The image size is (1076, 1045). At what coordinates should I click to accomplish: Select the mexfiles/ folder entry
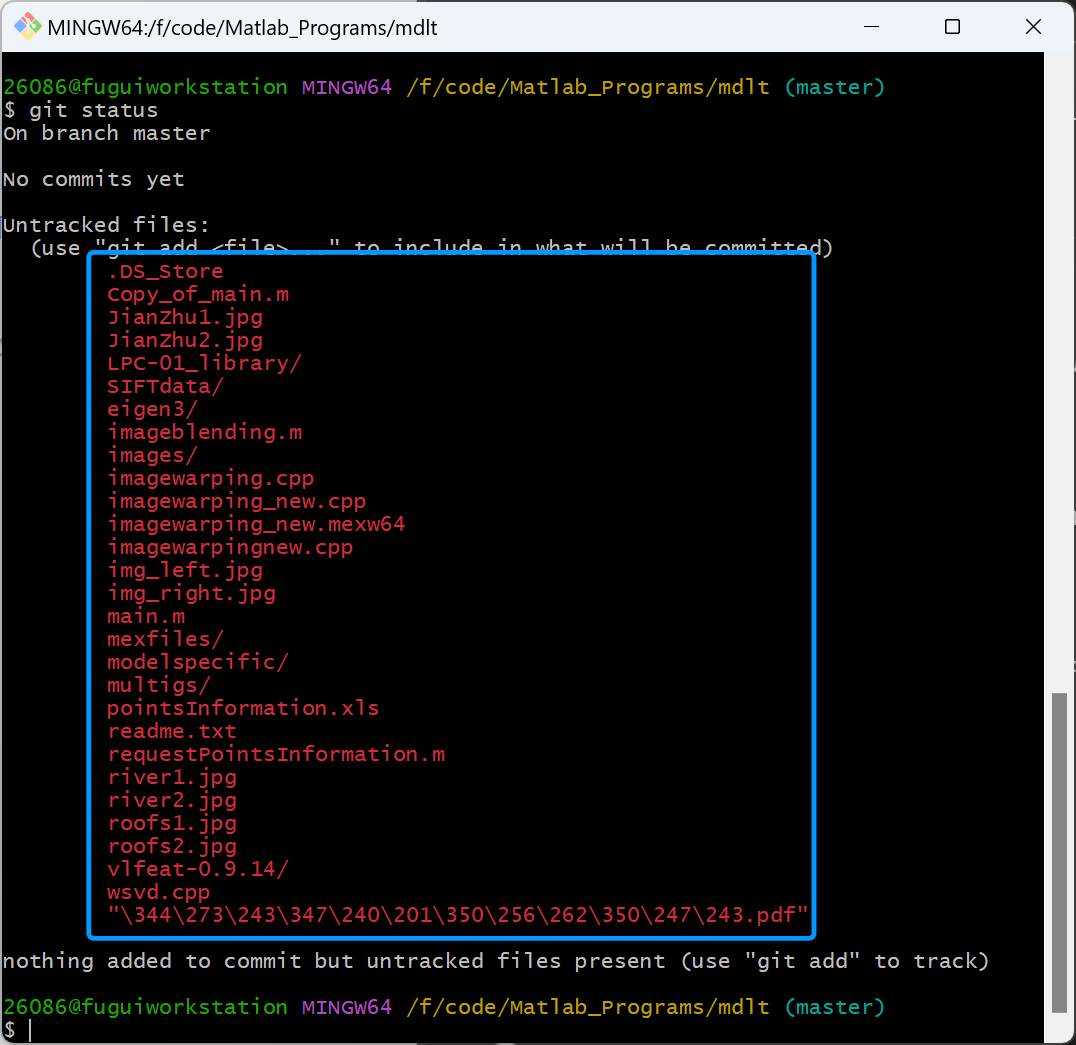pyautogui.click(x=165, y=639)
